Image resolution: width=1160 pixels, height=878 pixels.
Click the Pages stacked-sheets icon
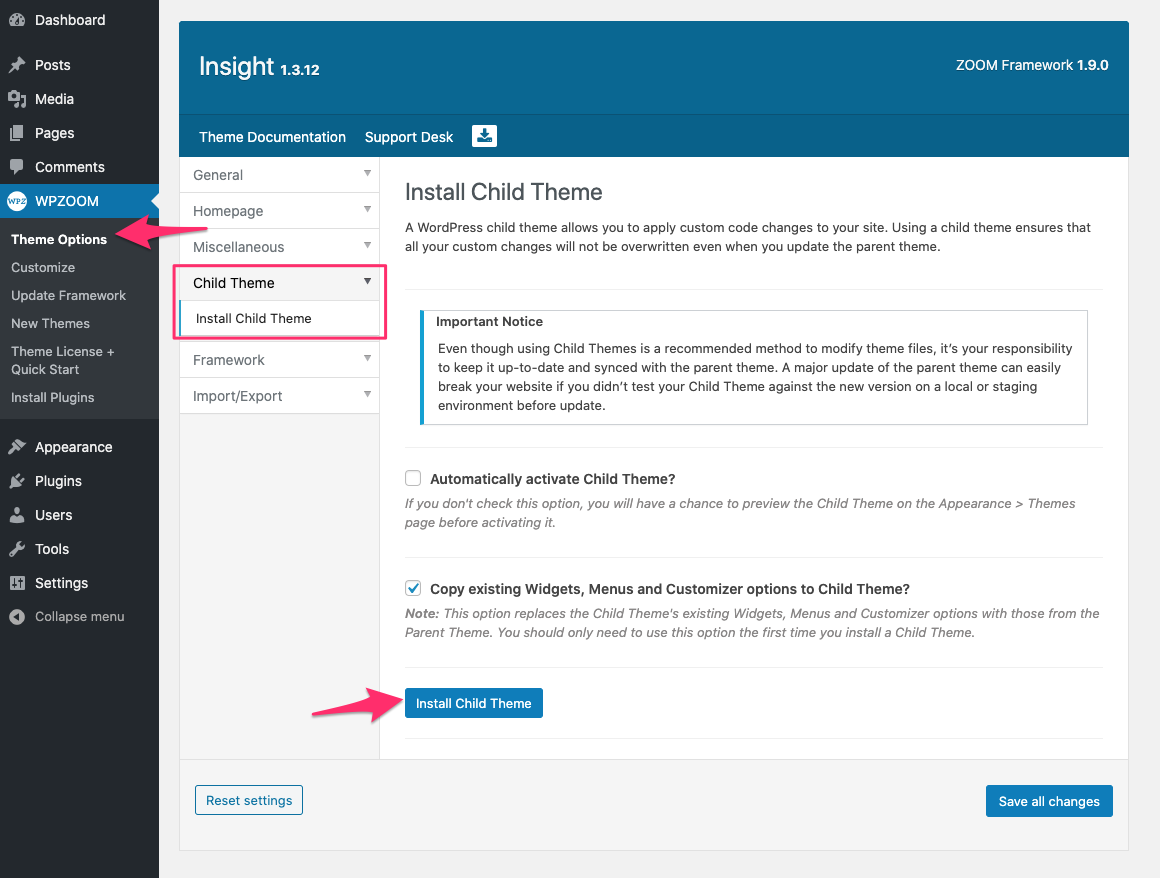17,133
